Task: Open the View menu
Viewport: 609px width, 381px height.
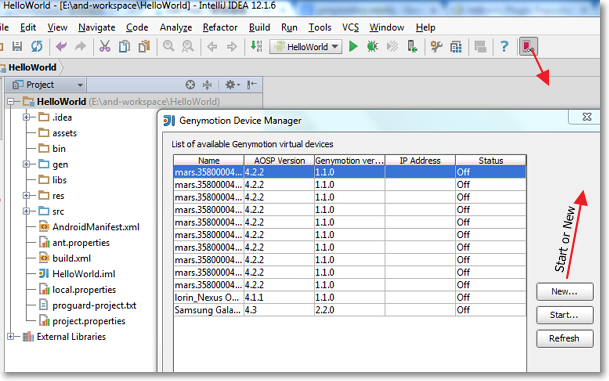Action: coord(57,28)
